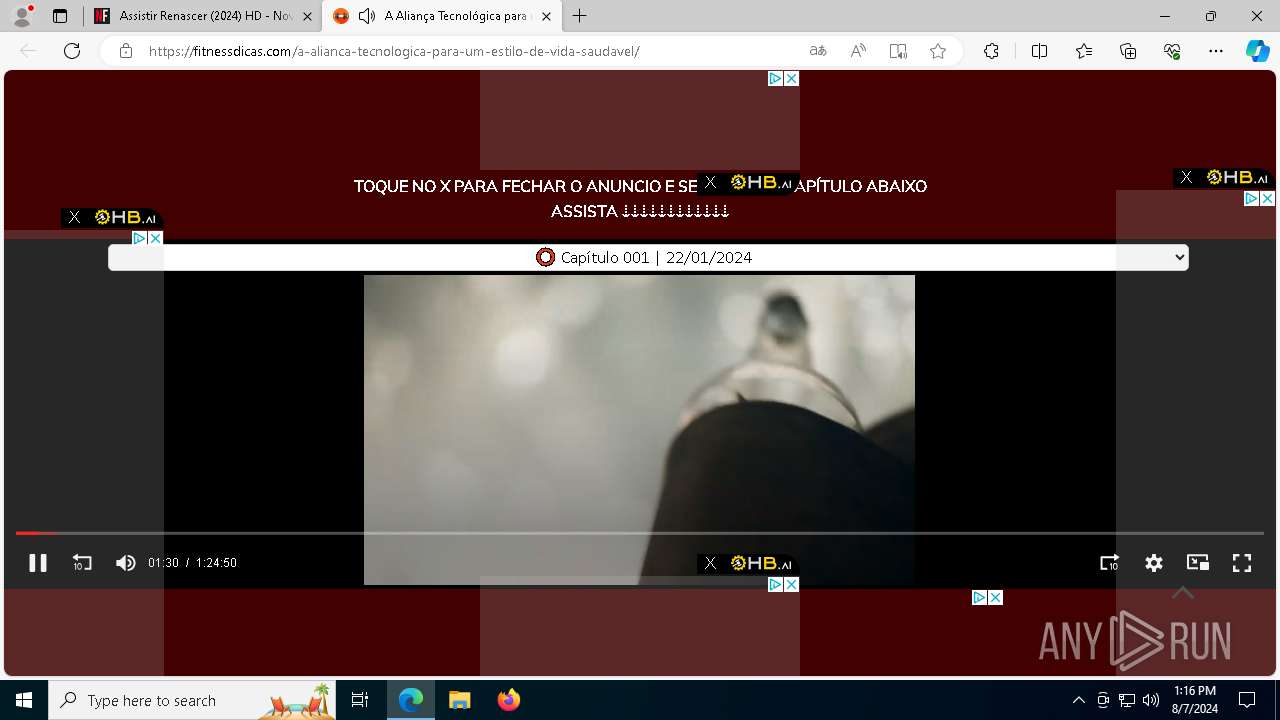Image resolution: width=1280 pixels, height=720 pixels.
Task: Launch Firefox from taskbar
Action: pyautogui.click(x=509, y=700)
